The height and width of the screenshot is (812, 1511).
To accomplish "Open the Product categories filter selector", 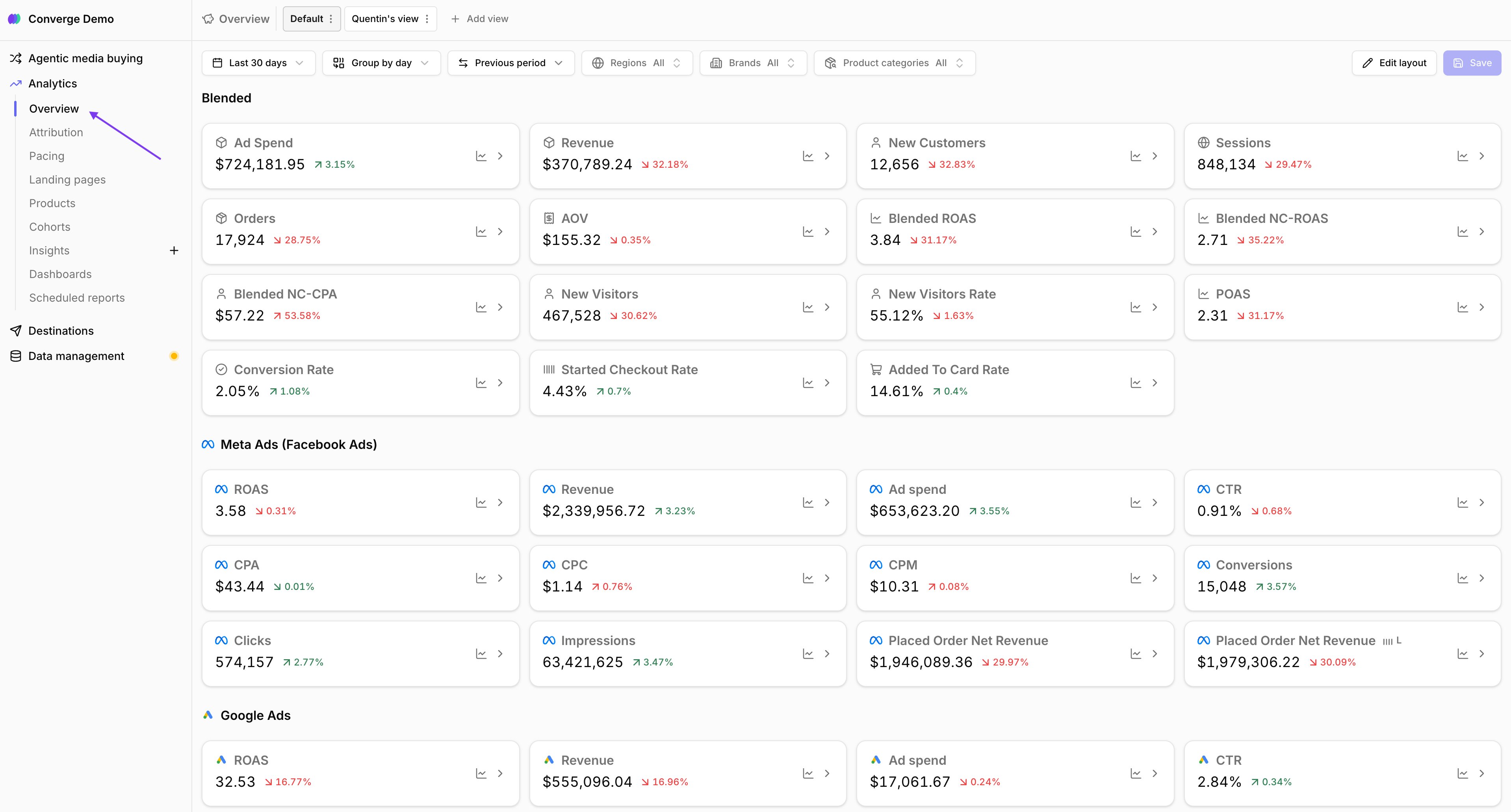I will coord(895,63).
